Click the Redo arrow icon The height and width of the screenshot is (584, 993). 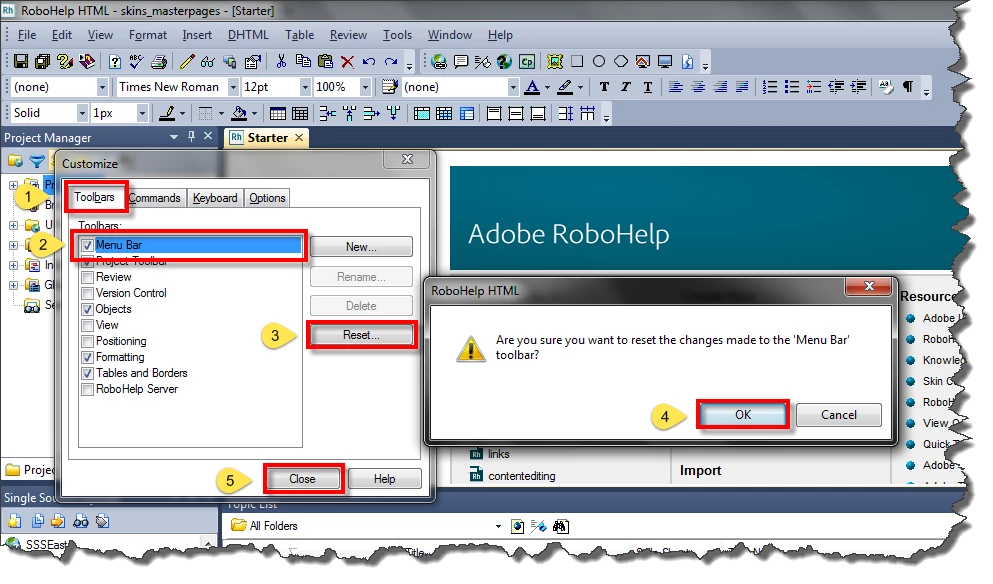391,61
